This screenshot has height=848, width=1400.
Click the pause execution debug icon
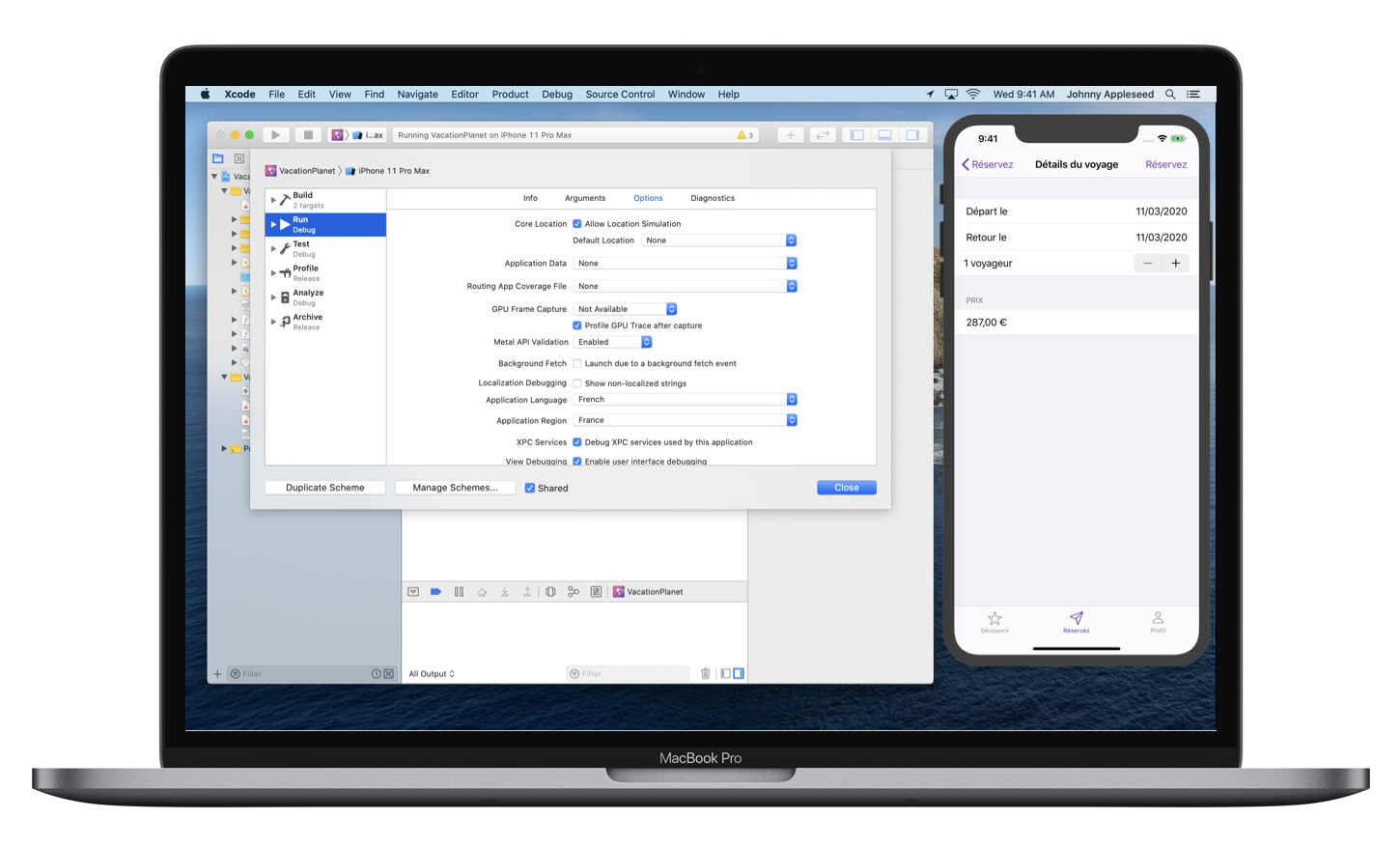(459, 592)
